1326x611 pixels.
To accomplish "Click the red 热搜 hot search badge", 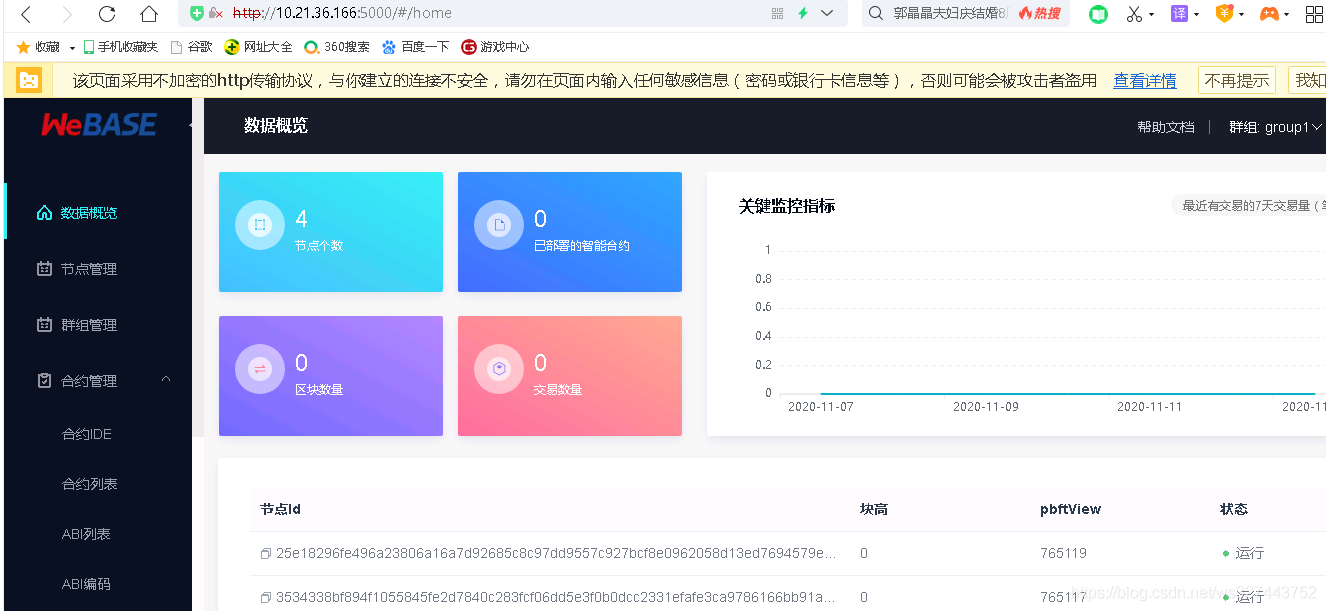I will [x=1040, y=13].
